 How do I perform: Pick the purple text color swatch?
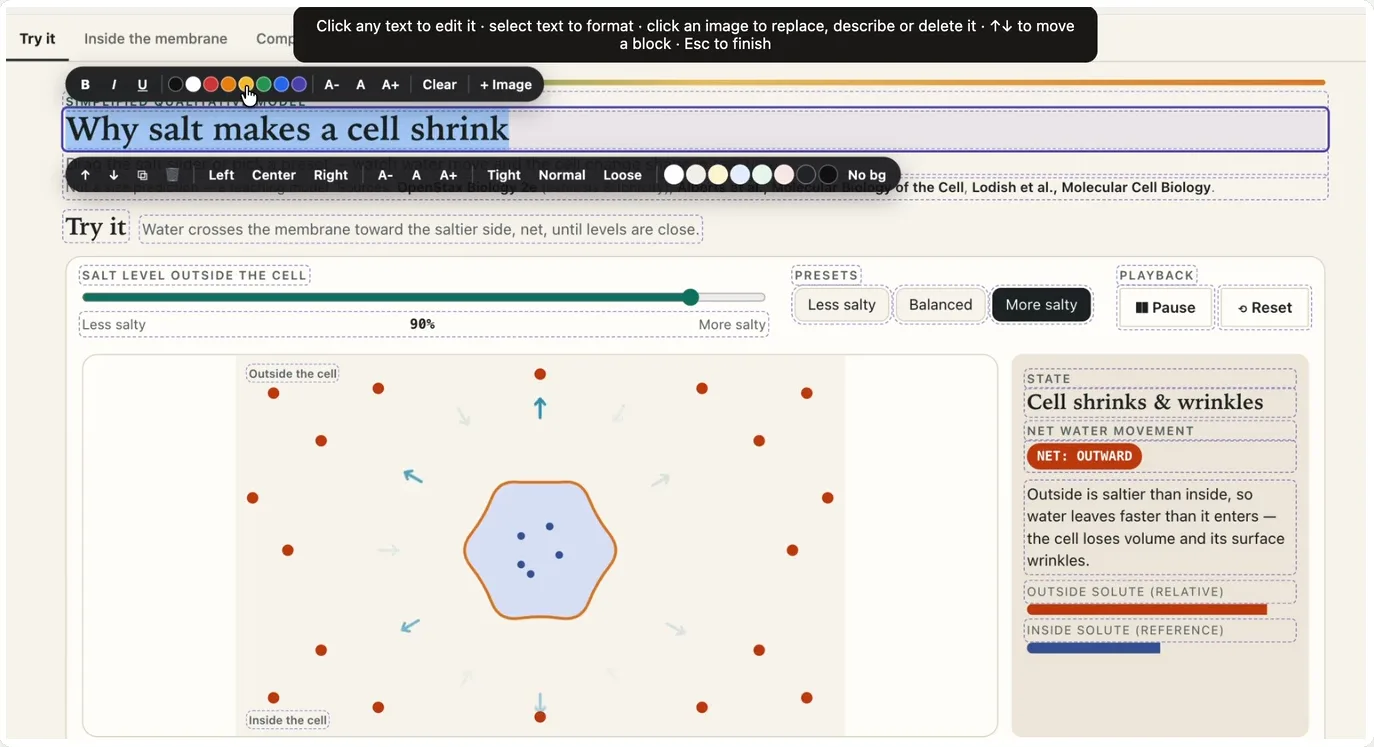coord(299,85)
